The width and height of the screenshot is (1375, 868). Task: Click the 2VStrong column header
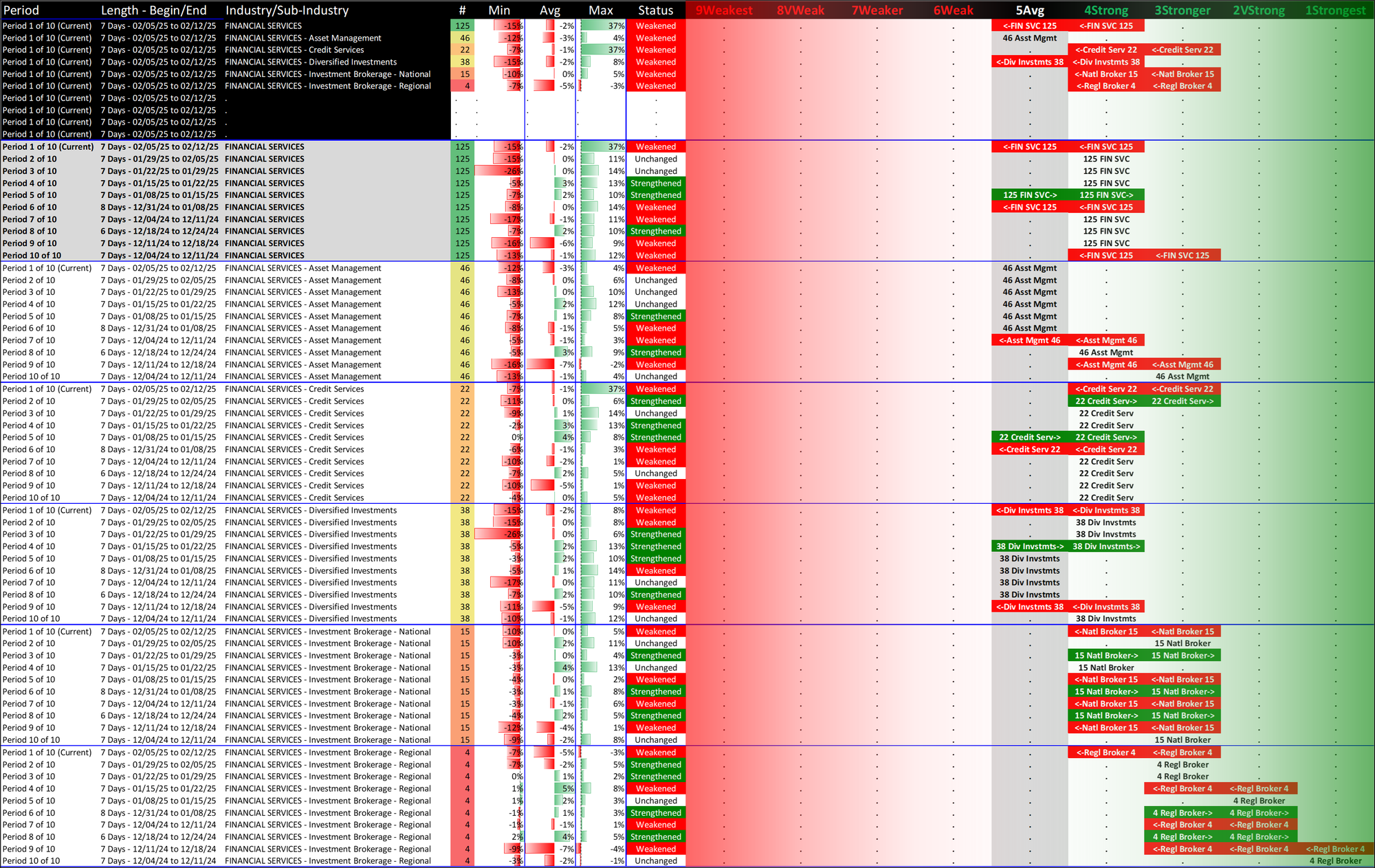1259,10
